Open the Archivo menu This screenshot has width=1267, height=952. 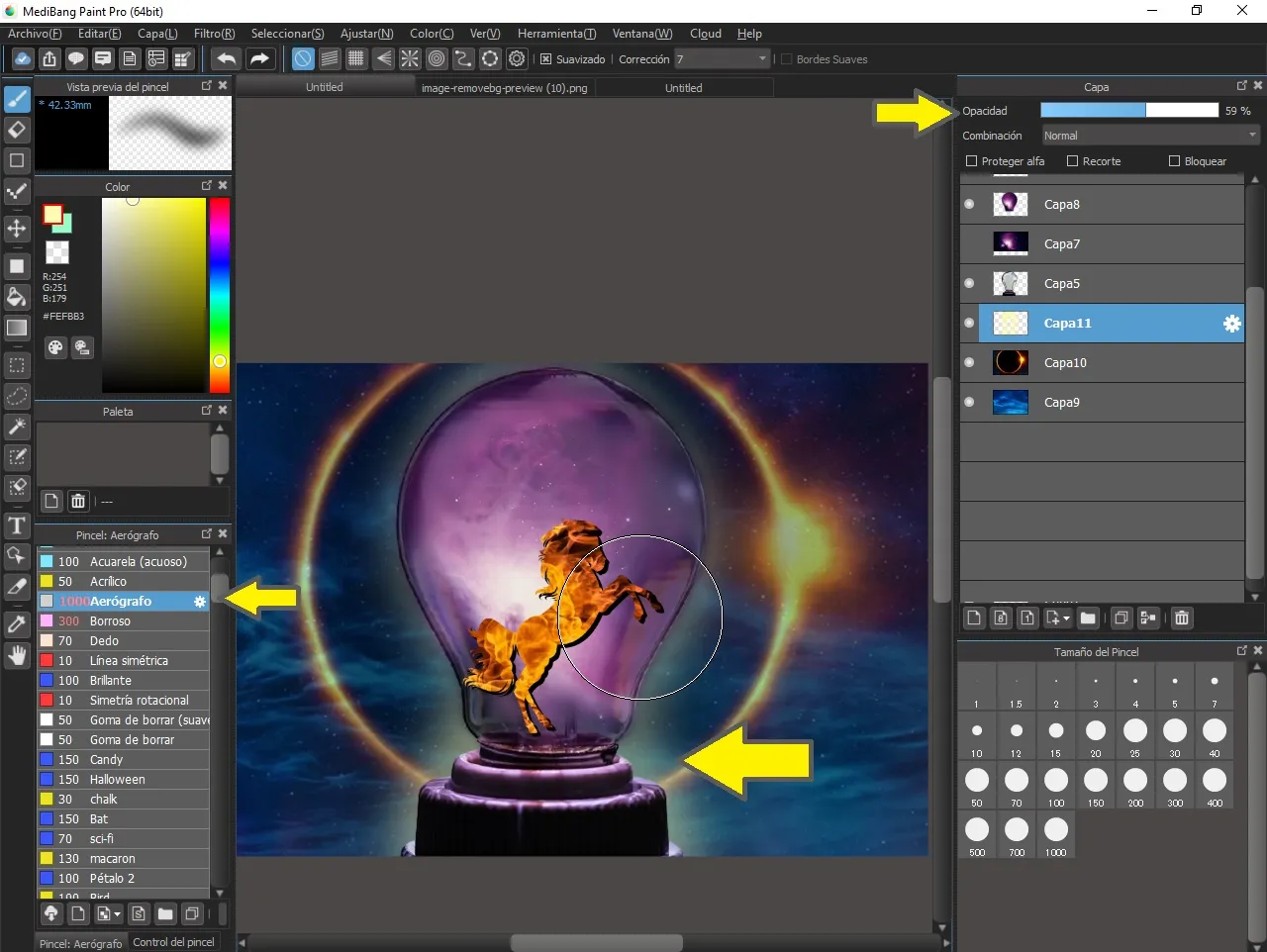coord(35,34)
